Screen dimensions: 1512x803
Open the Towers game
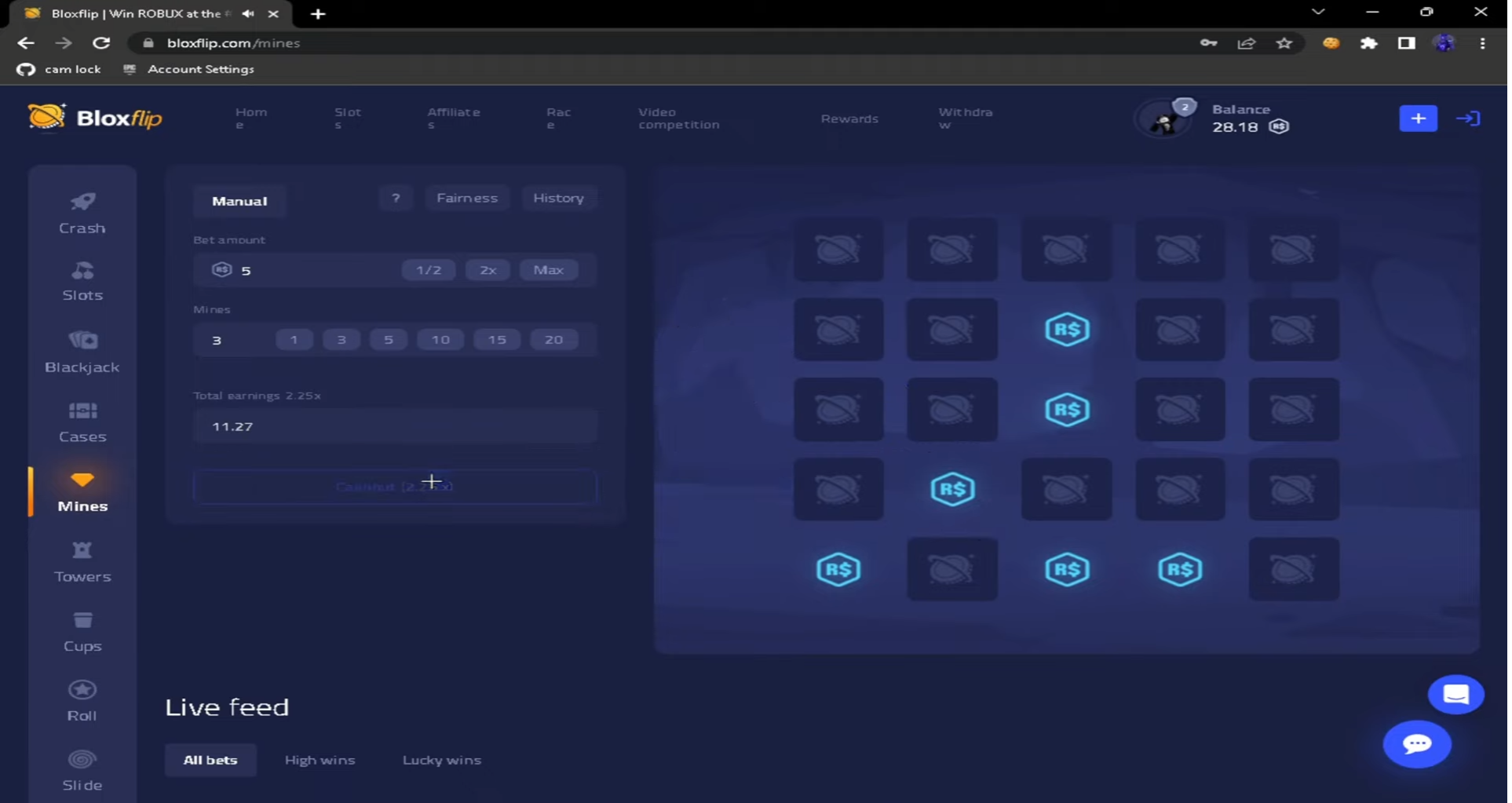click(x=82, y=560)
